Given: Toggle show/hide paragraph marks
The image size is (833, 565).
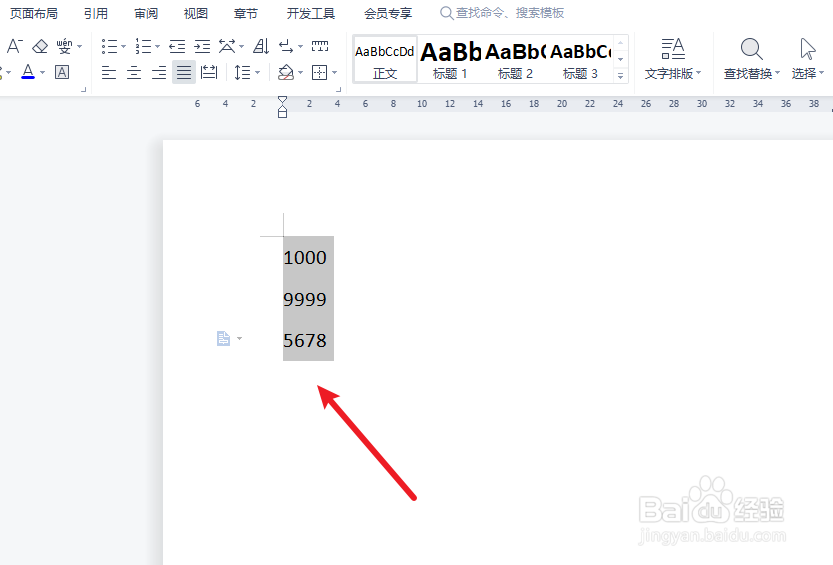Looking at the screenshot, I should [286, 46].
